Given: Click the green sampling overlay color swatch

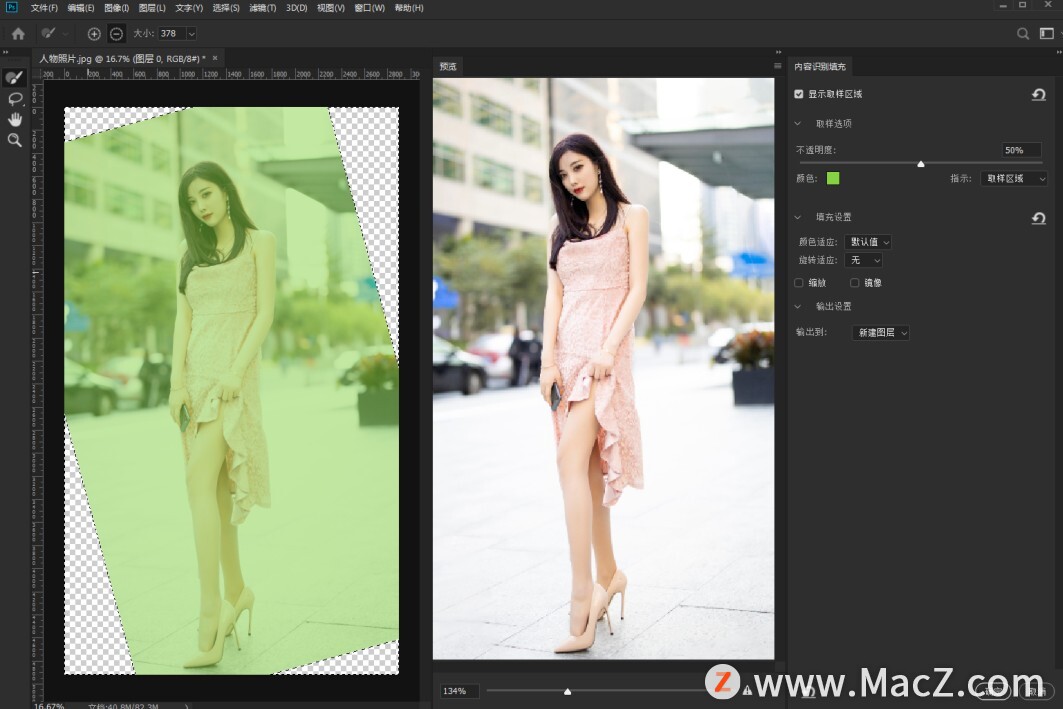Looking at the screenshot, I should tap(833, 178).
